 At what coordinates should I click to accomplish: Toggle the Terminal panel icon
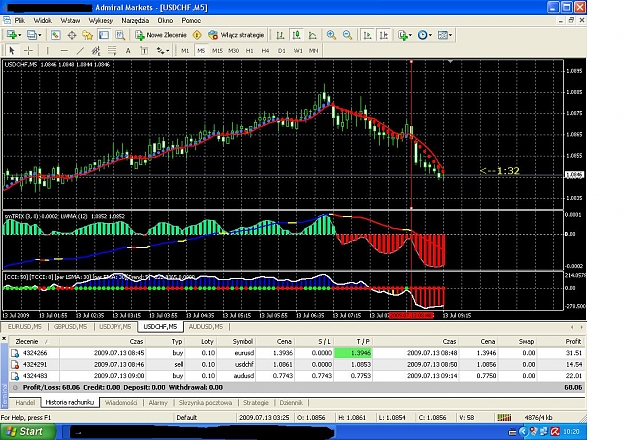tap(104, 35)
